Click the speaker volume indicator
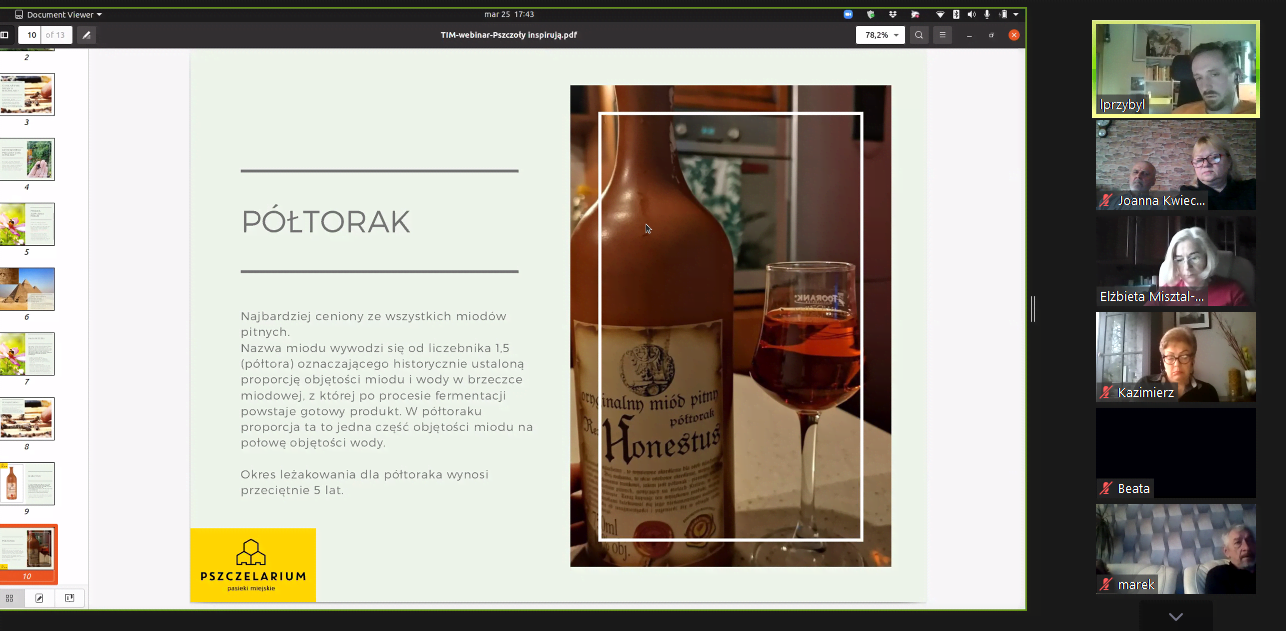 (971, 14)
